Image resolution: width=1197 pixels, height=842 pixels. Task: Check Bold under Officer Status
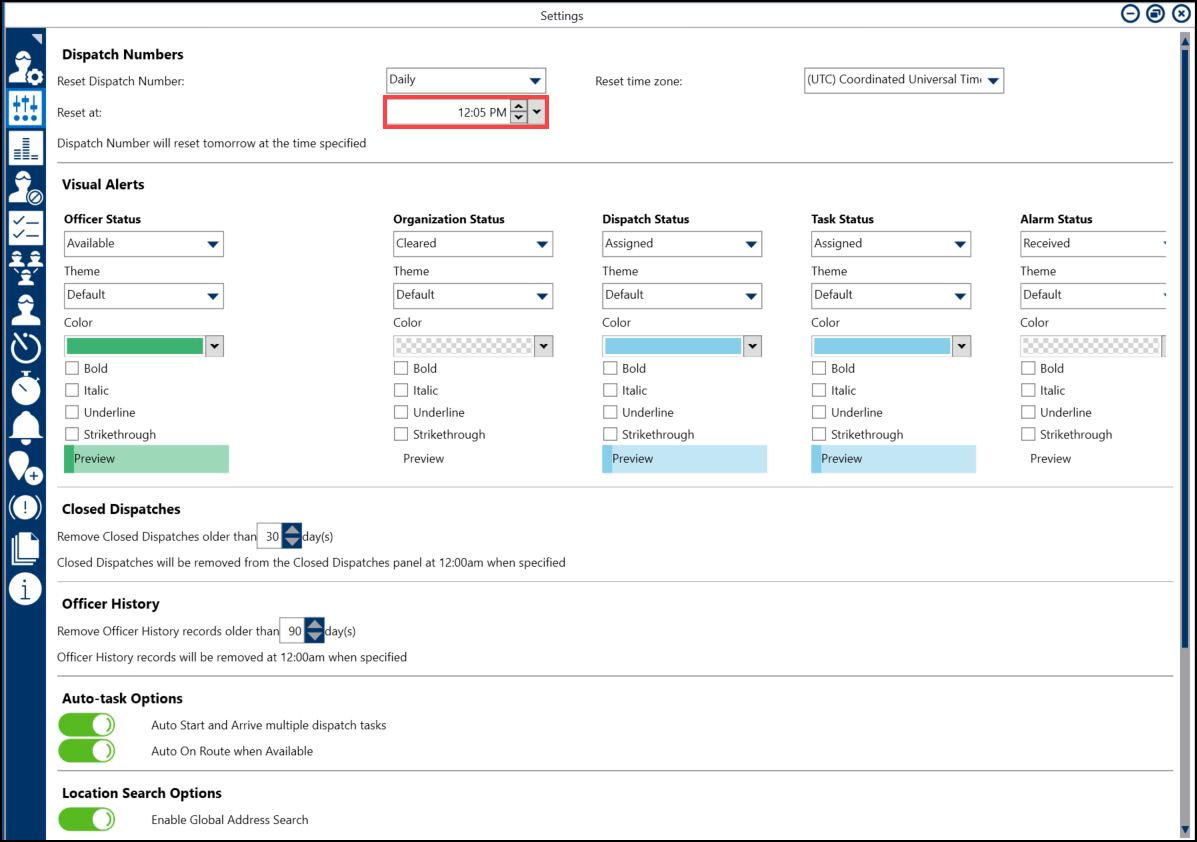pos(73,368)
